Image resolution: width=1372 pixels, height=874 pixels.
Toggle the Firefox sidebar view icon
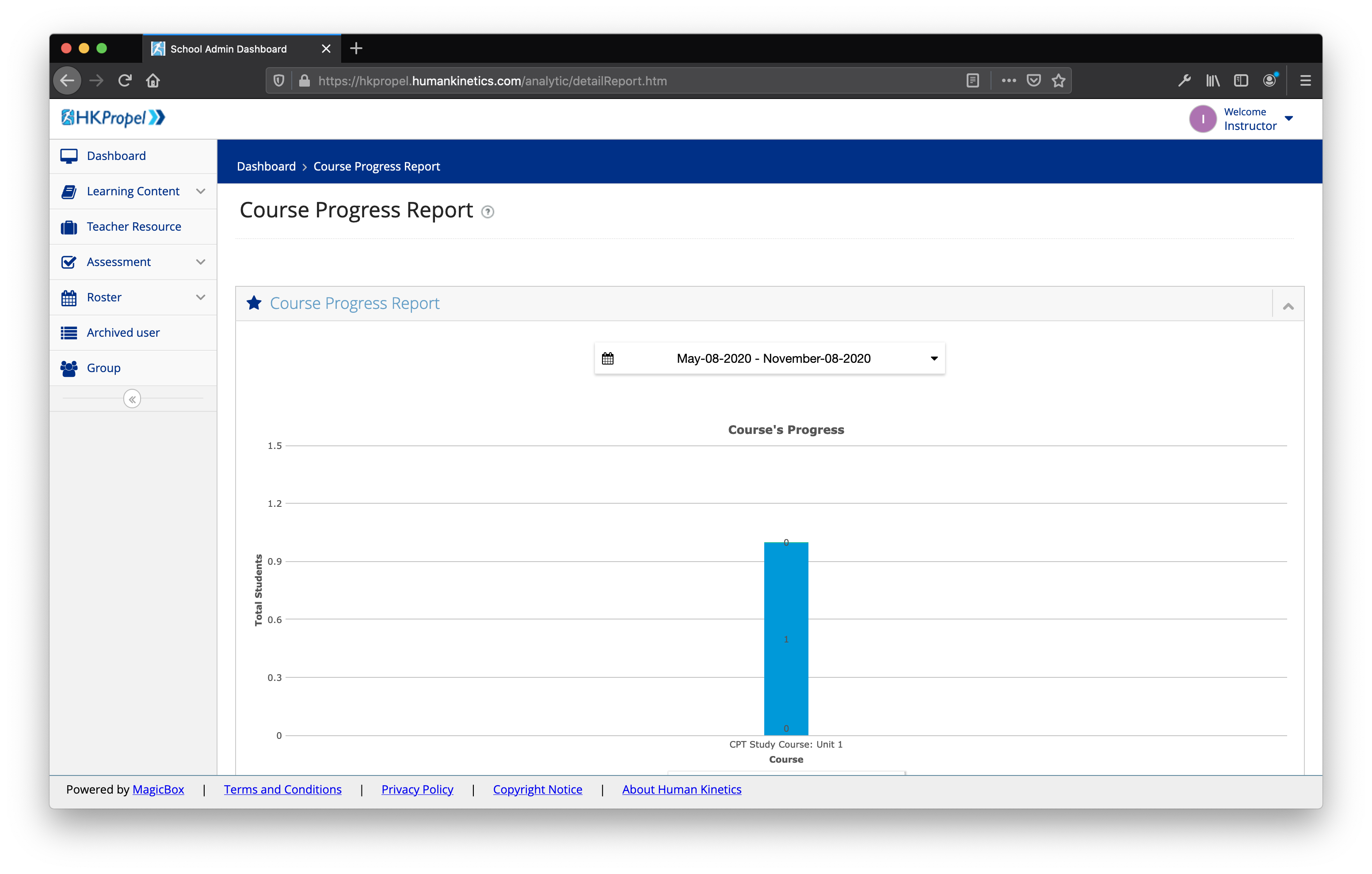tap(1241, 81)
